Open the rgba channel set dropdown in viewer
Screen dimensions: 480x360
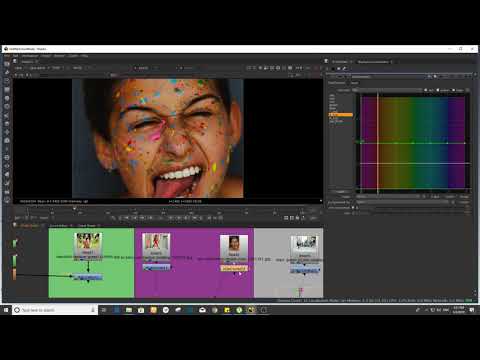[19, 68]
